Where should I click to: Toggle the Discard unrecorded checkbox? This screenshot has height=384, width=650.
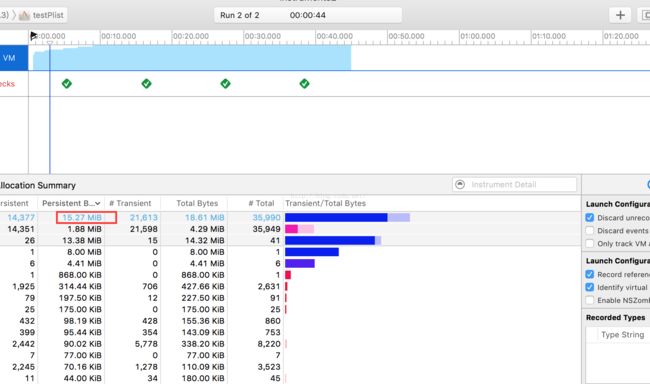(589, 218)
